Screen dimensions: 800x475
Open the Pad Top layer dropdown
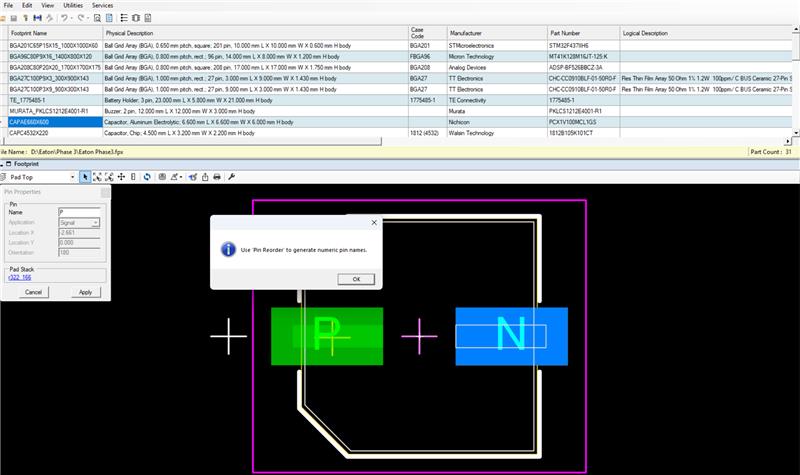pos(74,176)
